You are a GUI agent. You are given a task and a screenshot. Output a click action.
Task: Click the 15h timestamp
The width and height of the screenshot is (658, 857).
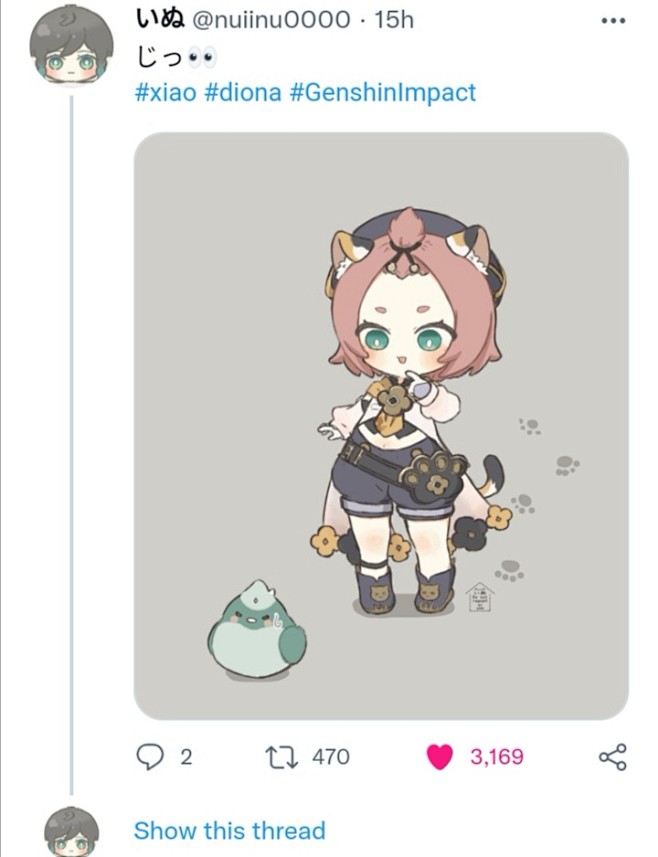click(394, 20)
